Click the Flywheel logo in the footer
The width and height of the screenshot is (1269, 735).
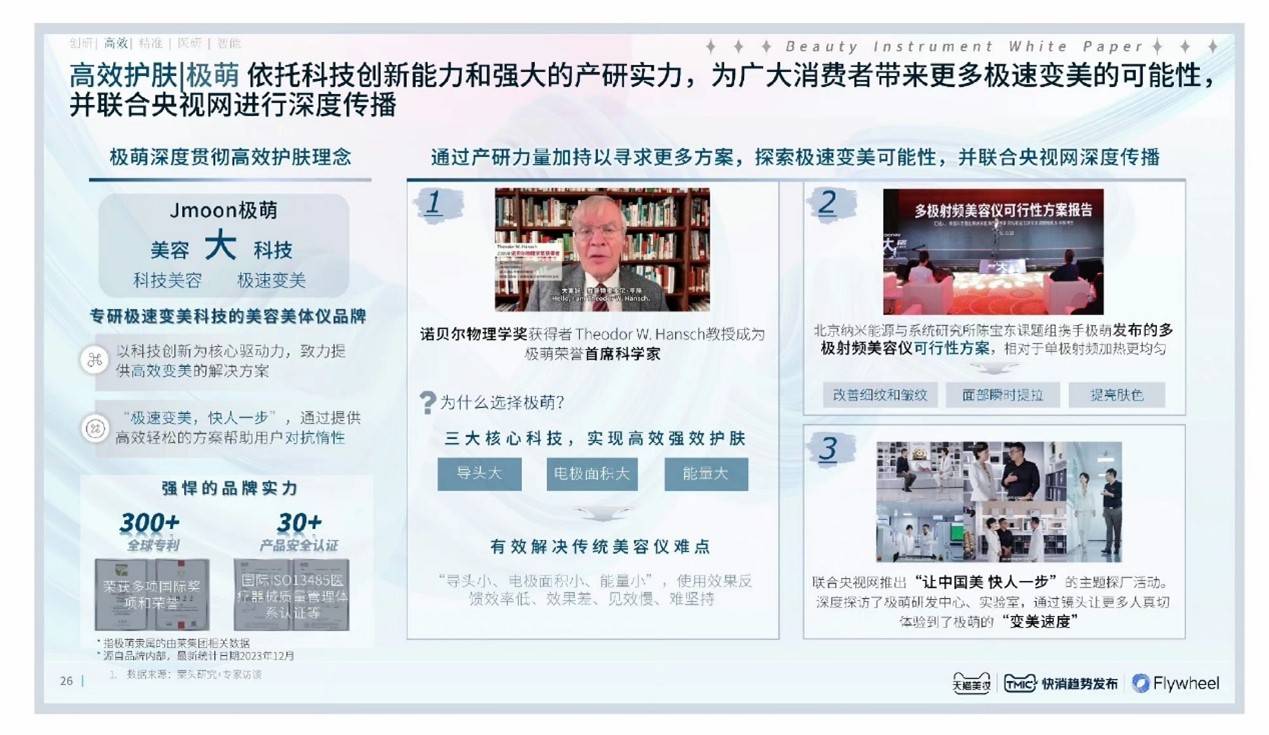[x=1176, y=683]
